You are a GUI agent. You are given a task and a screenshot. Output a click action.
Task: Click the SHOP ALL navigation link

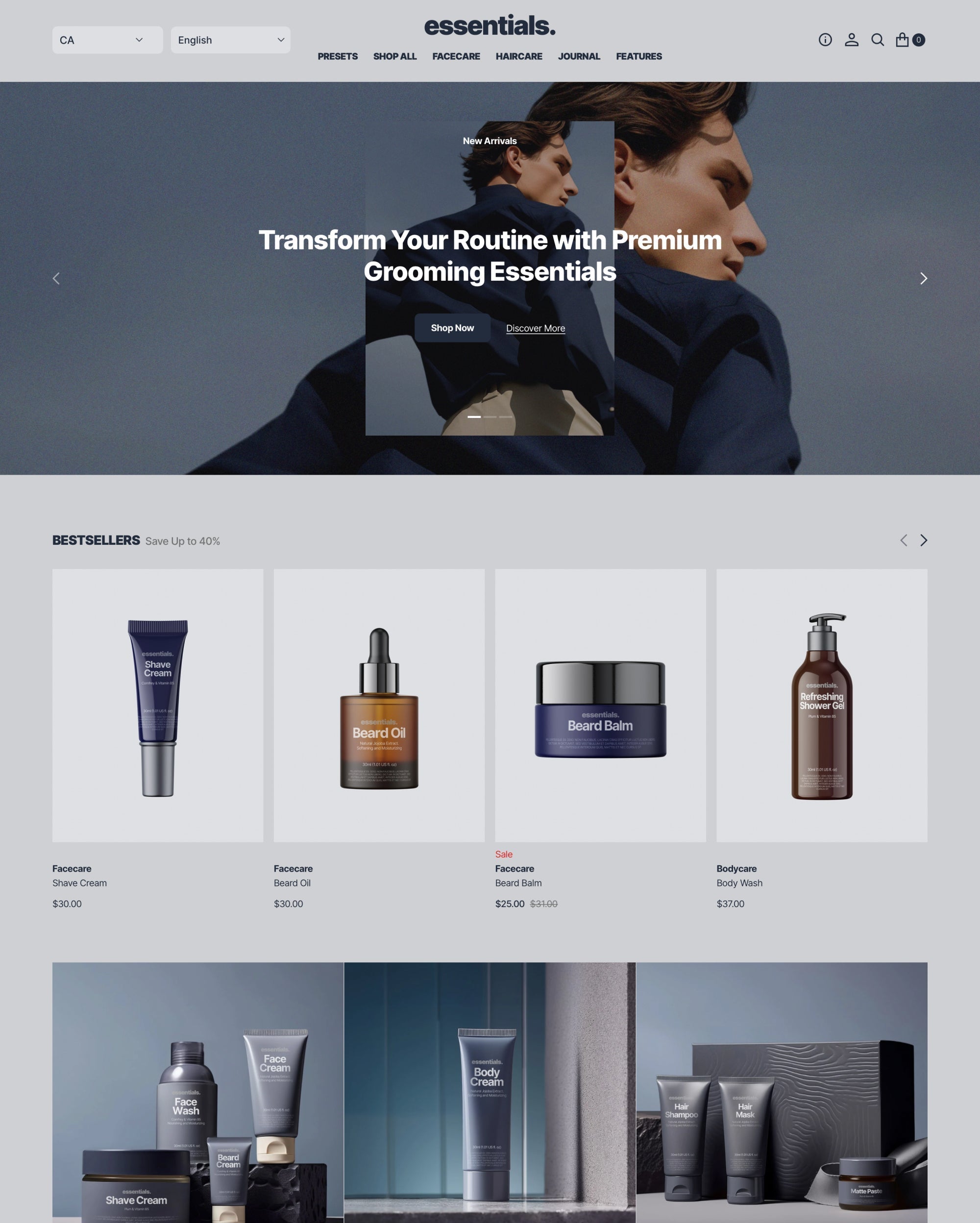pos(395,56)
